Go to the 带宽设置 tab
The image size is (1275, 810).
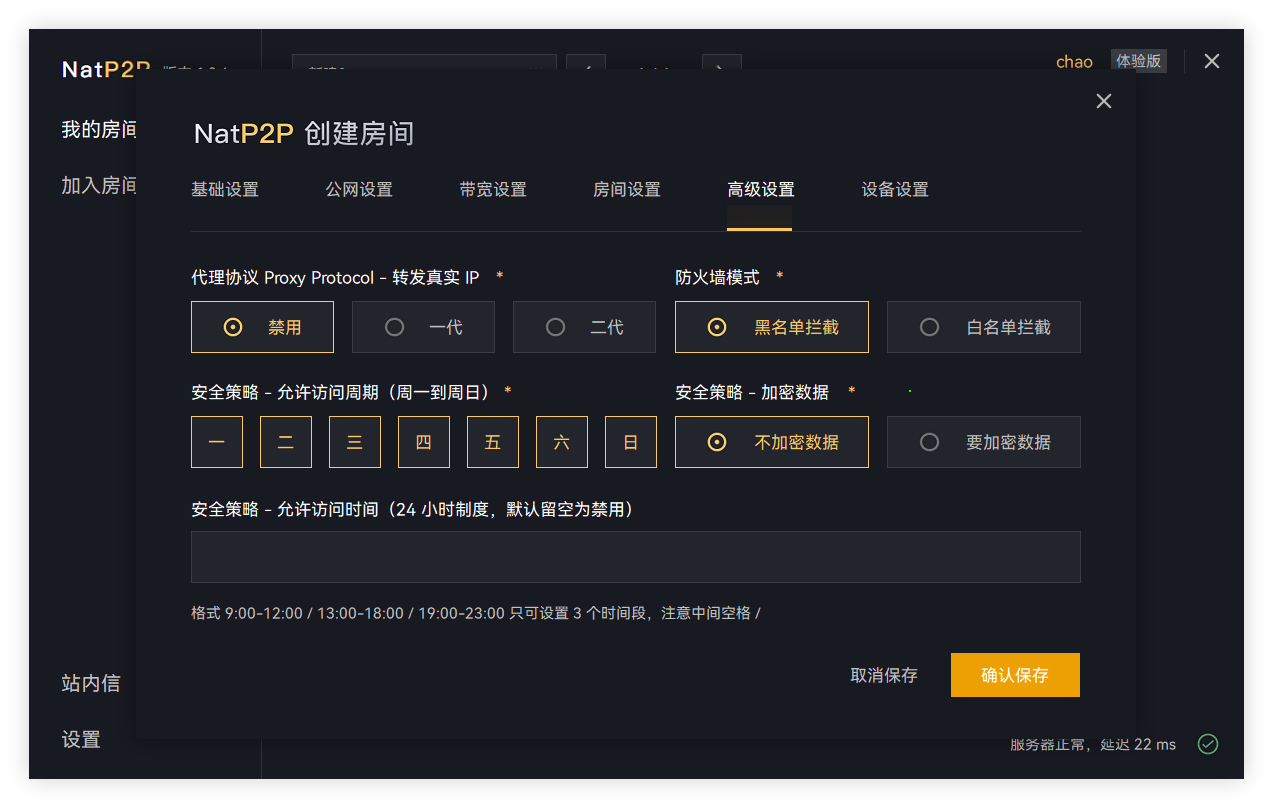tap(493, 190)
